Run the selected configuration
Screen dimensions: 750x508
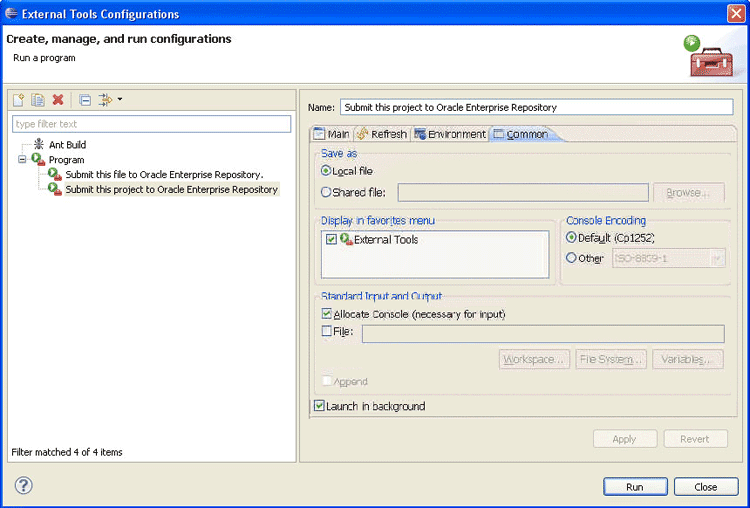(x=635, y=487)
